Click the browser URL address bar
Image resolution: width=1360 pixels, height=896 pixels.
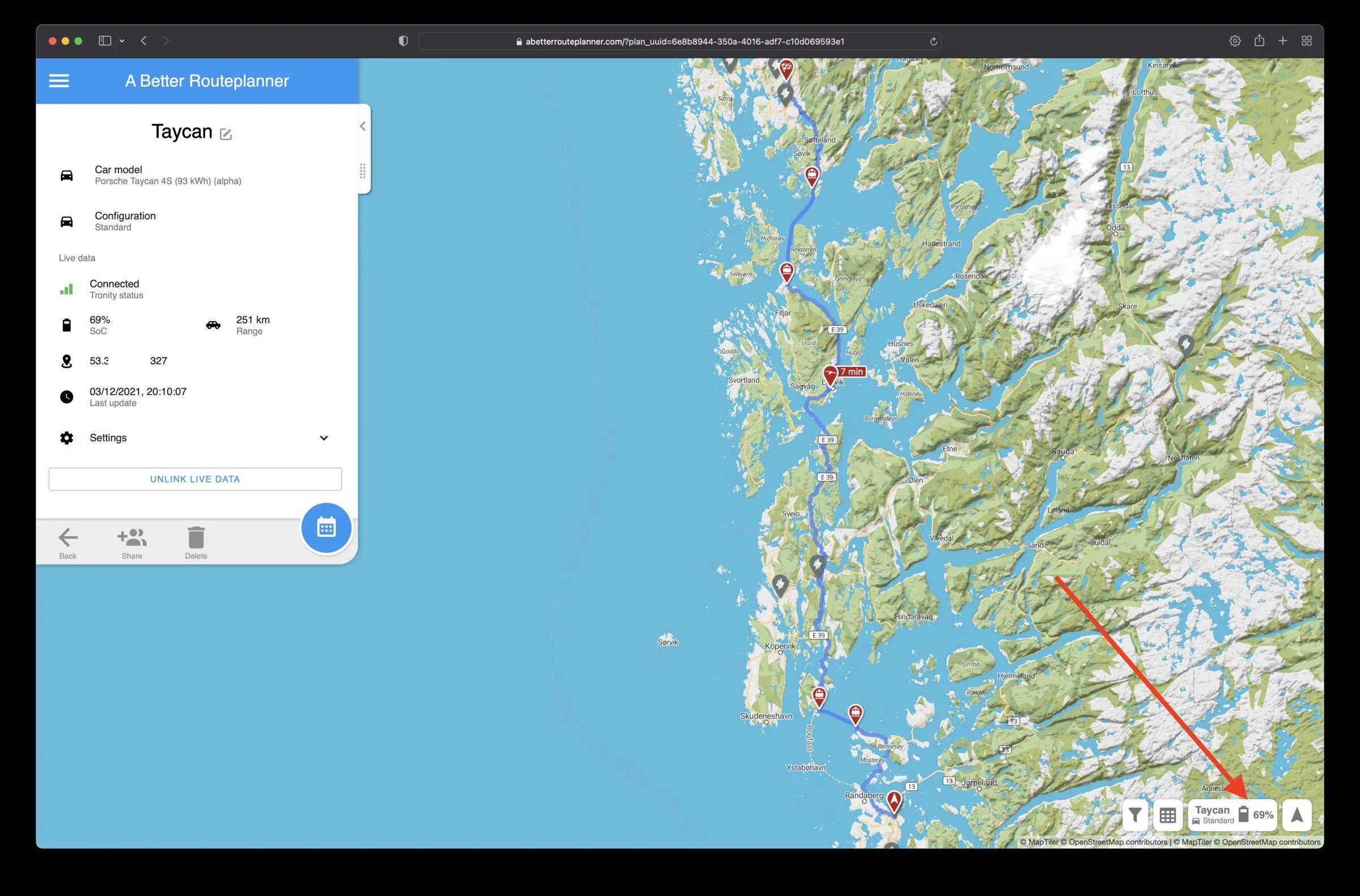point(679,41)
